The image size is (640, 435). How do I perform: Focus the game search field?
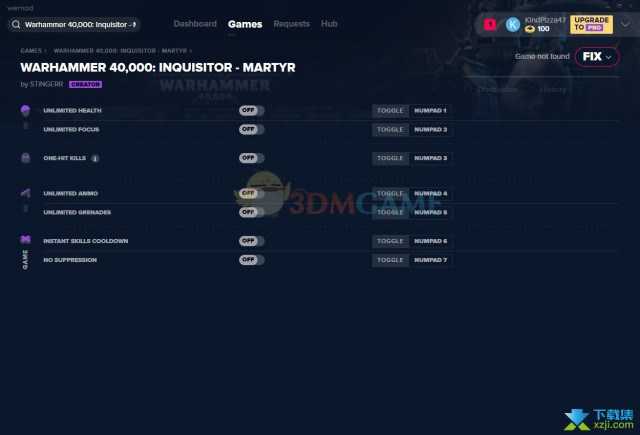(74, 24)
